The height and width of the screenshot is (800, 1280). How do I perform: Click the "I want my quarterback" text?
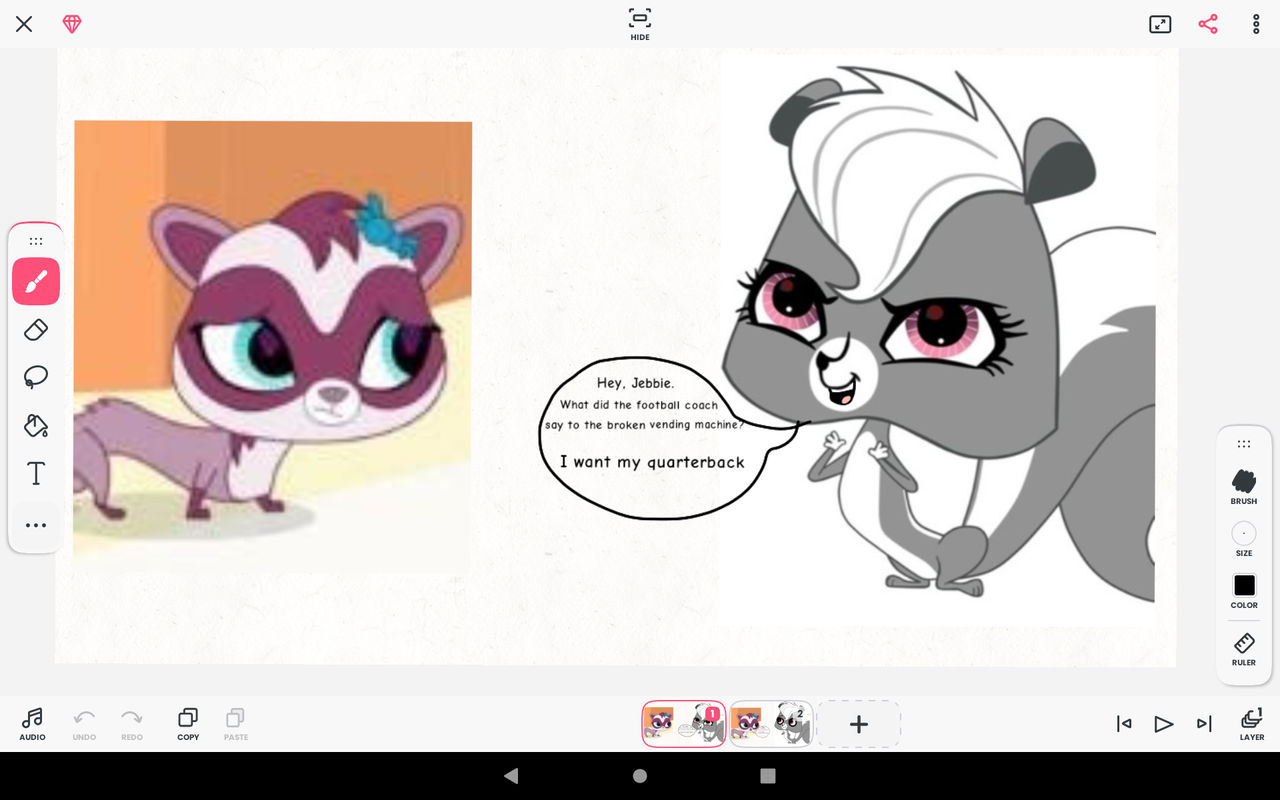pos(652,462)
